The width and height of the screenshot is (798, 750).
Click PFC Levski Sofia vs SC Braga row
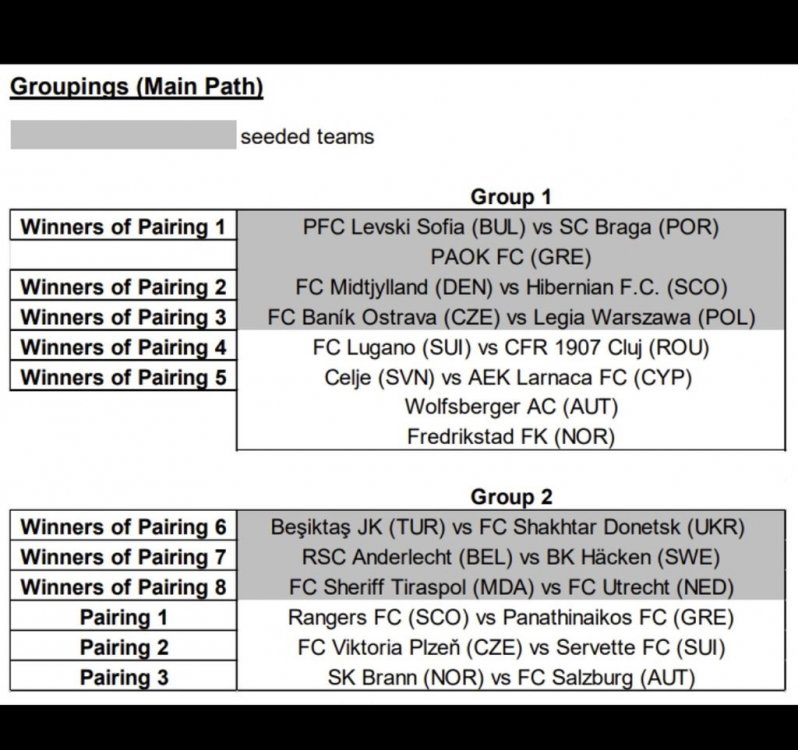(511, 227)
